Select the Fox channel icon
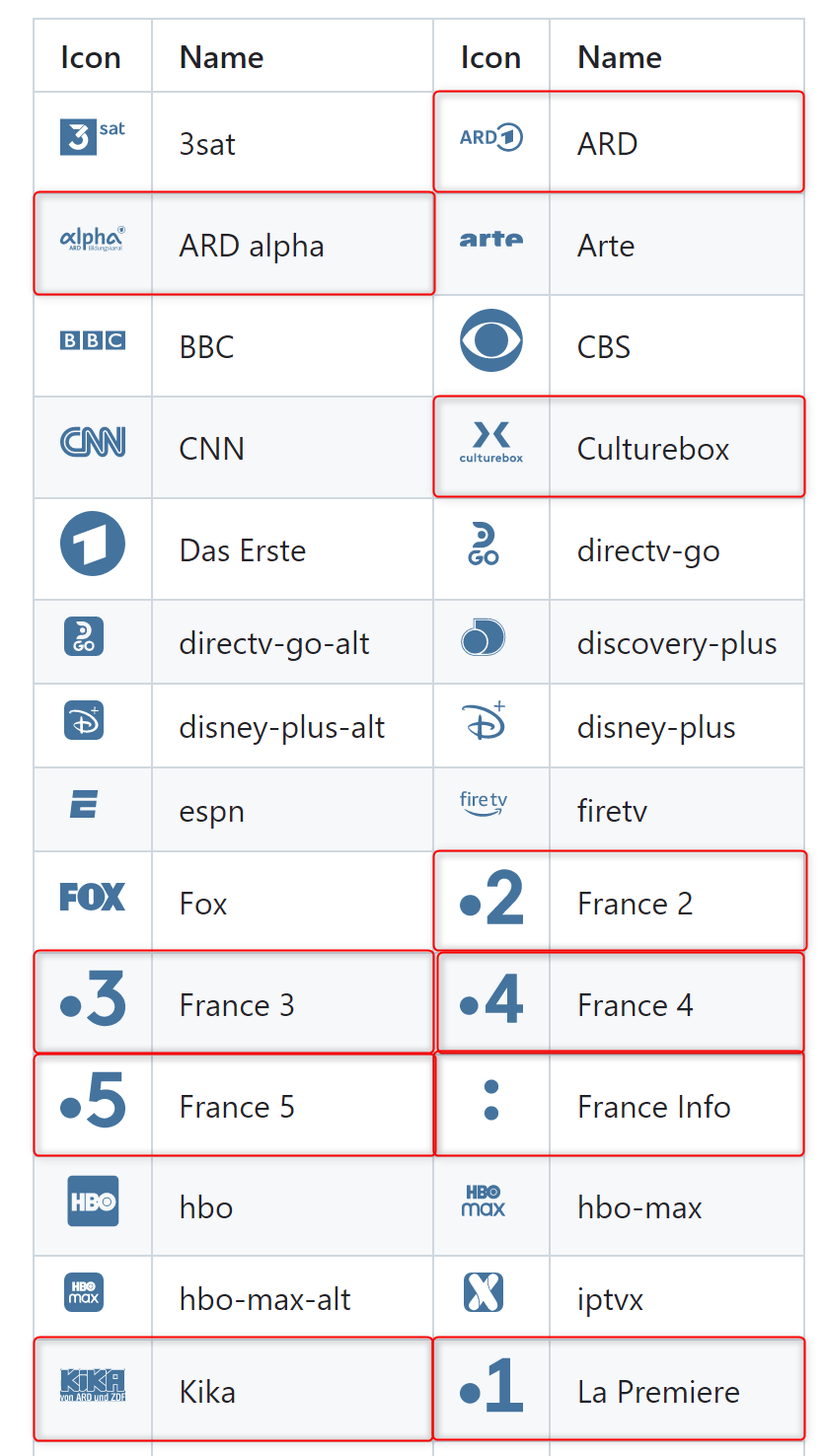Screen dimensions: 824x1456 tap(92, 899)
